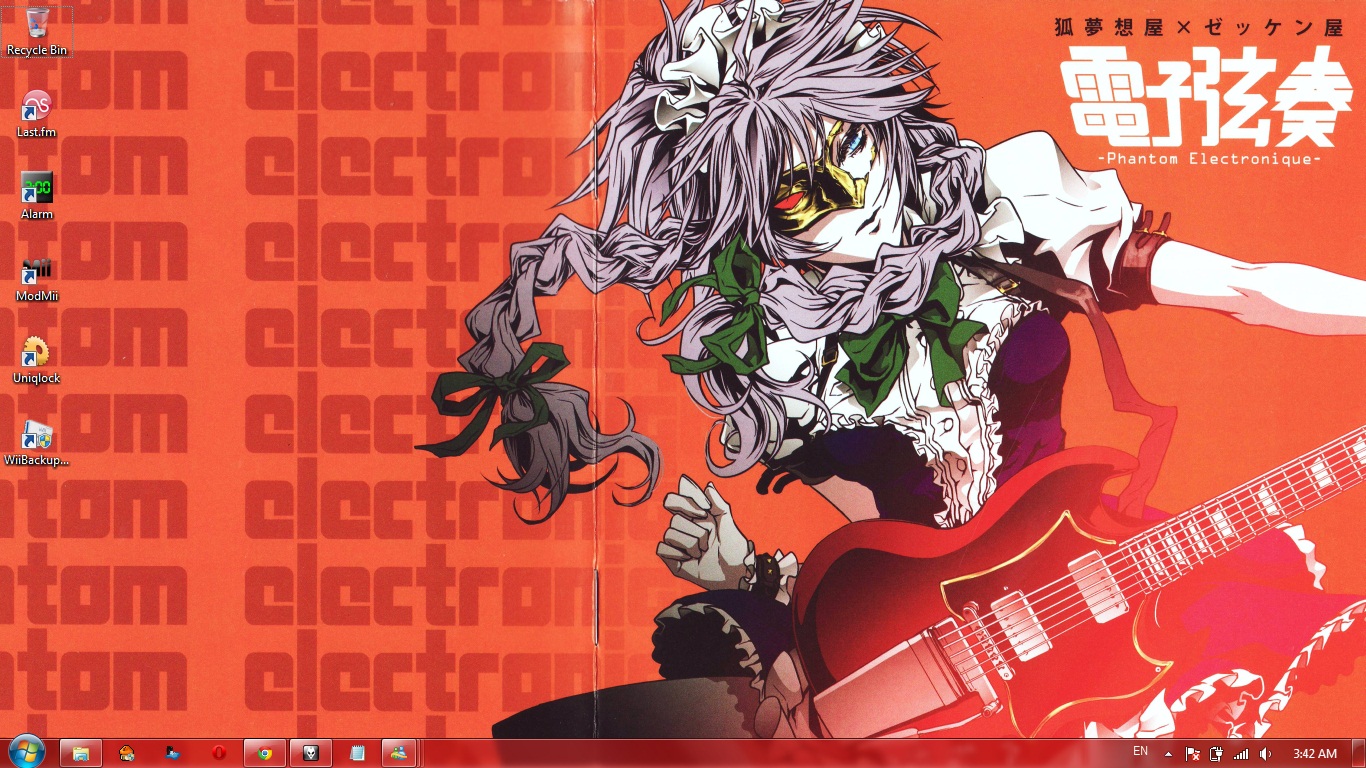Click the EN language indicator

(x=1140, y=751)
